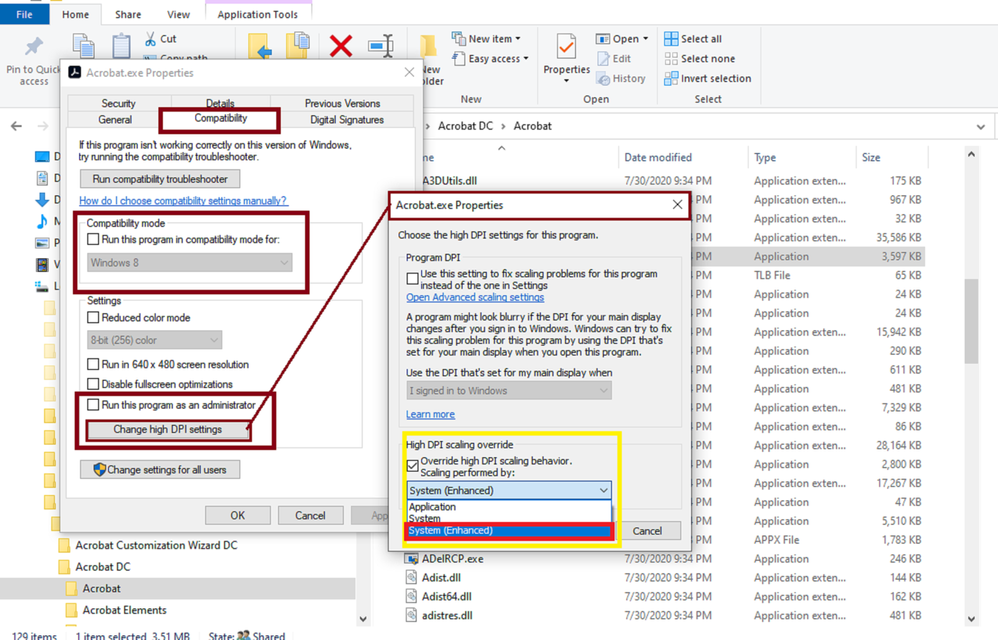
Task: Expand the Properties ribbon dropdown arrow
Action: click(566, 81)
